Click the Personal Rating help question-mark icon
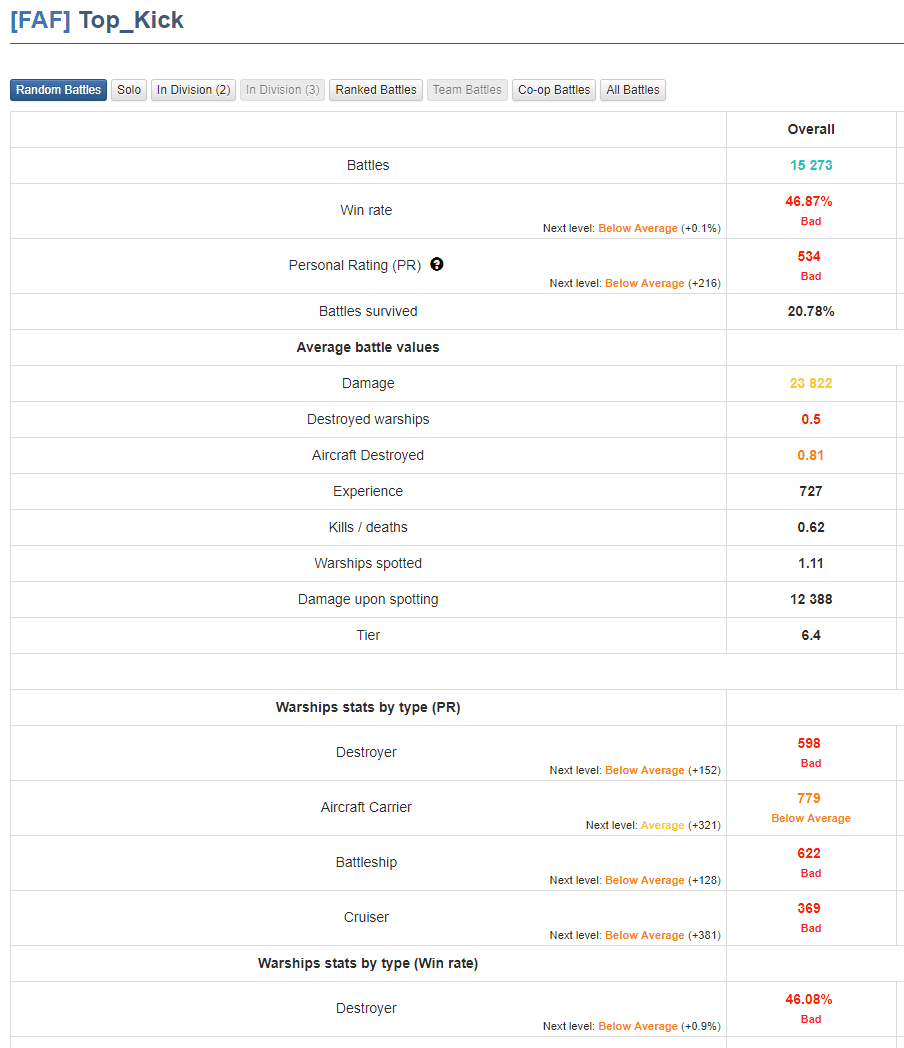 (x=436, y=264)
